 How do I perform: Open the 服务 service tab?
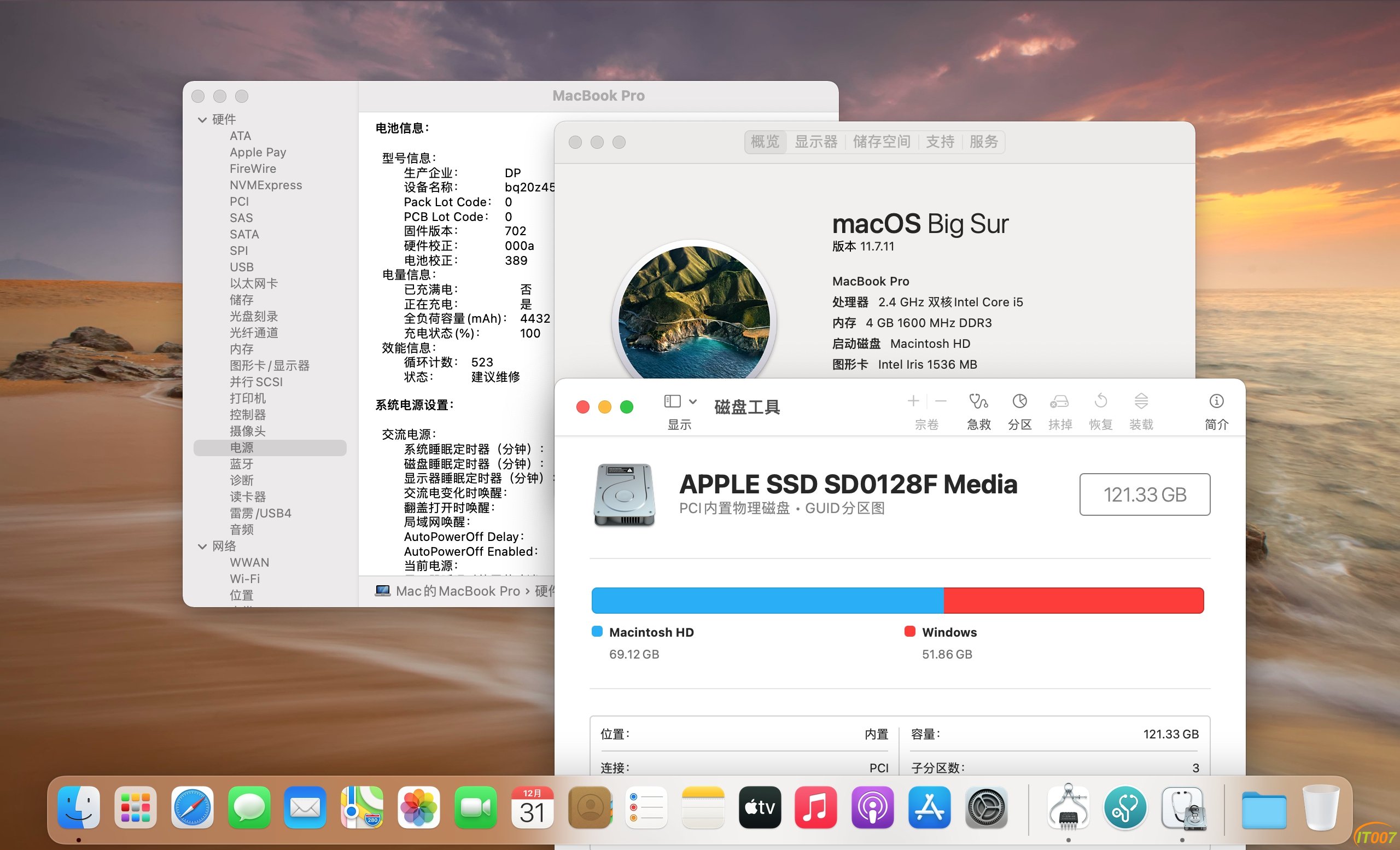(x=983, y=142)
